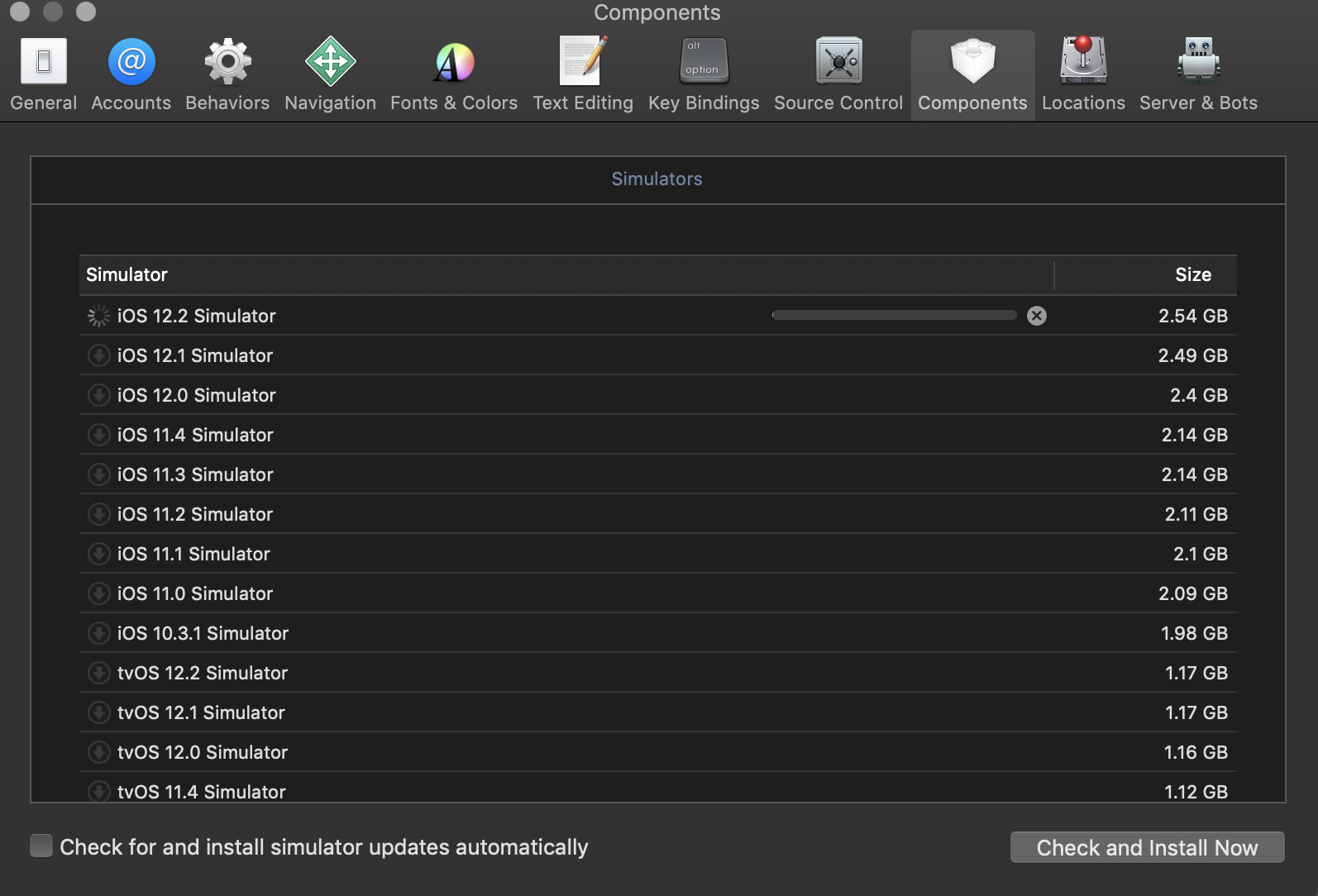Image resolution: width=1318 pixels, height=896 pixels.
Task: Select the iOS 12.2 Simulator row text
Action: coord(197,316)
